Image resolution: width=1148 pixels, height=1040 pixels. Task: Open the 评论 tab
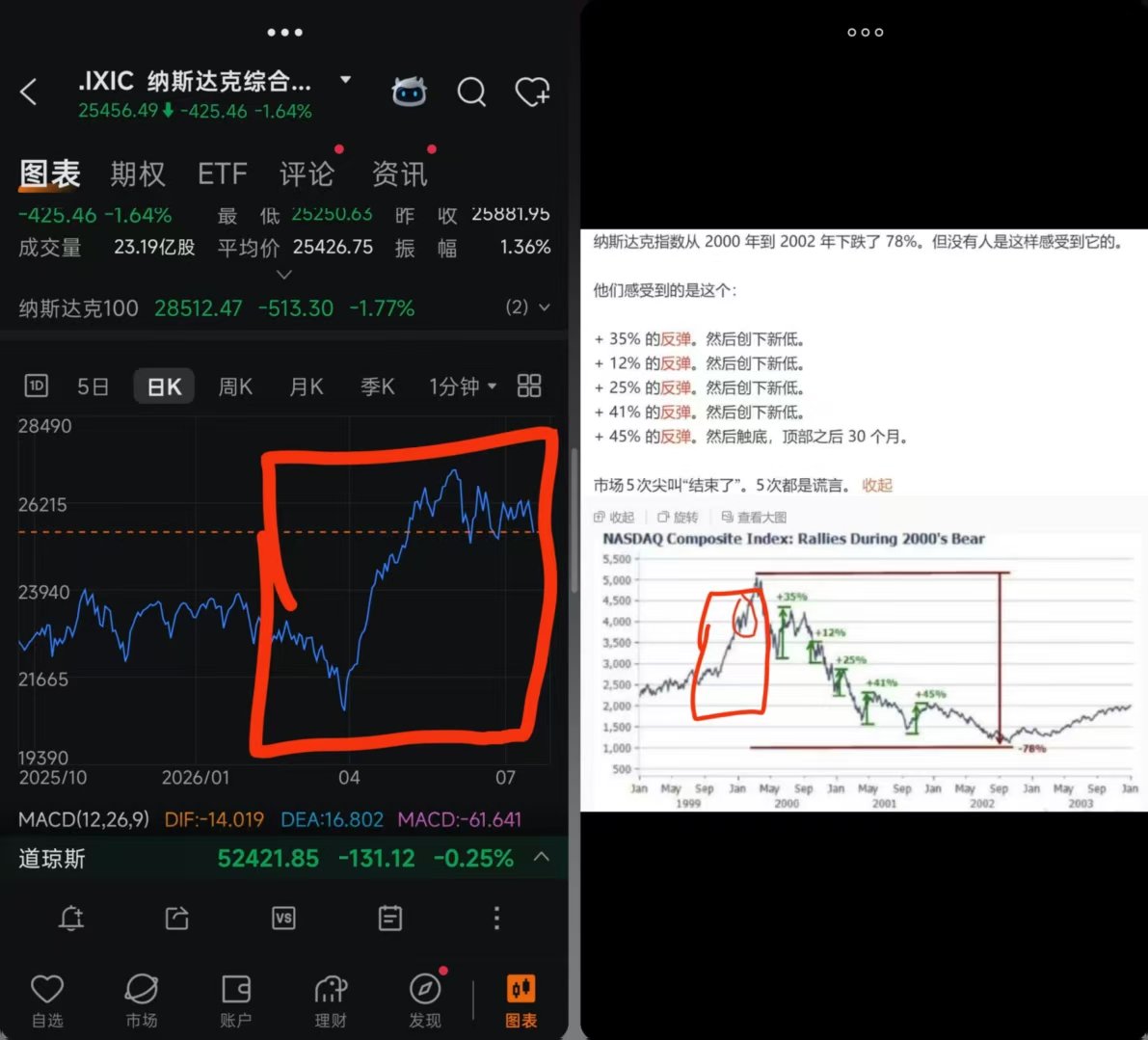coord(307,174)
